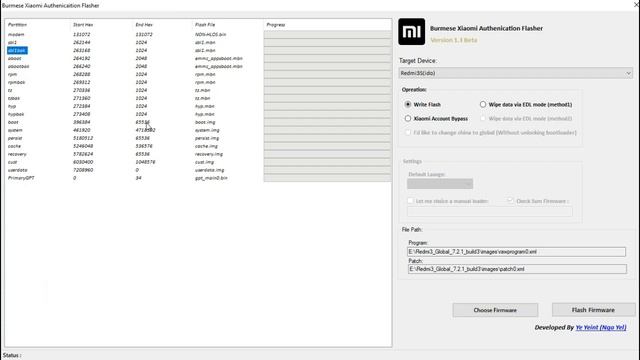
Task: Select Wipe data via EDL mode (method2)
Action: coord(526,118)
